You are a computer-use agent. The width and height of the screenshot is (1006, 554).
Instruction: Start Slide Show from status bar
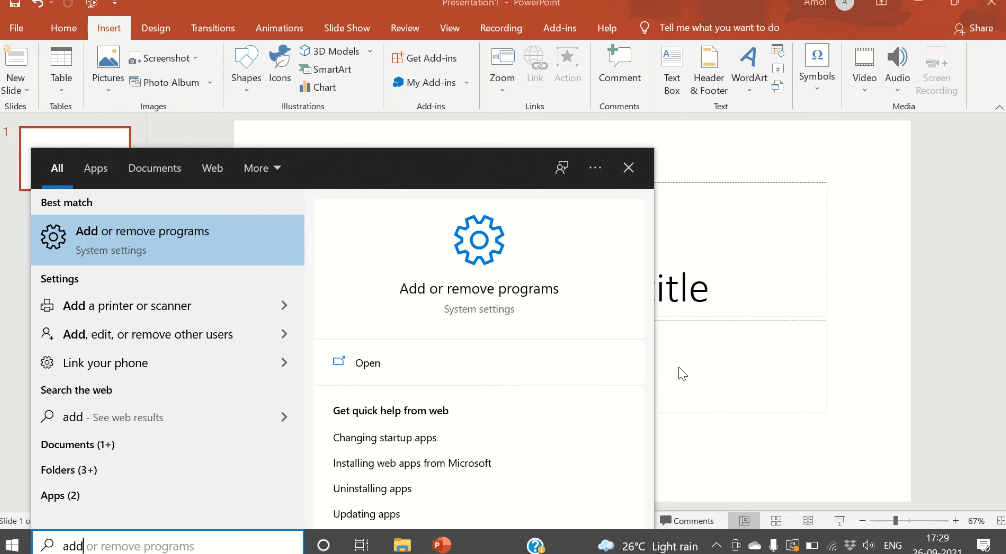839,521
